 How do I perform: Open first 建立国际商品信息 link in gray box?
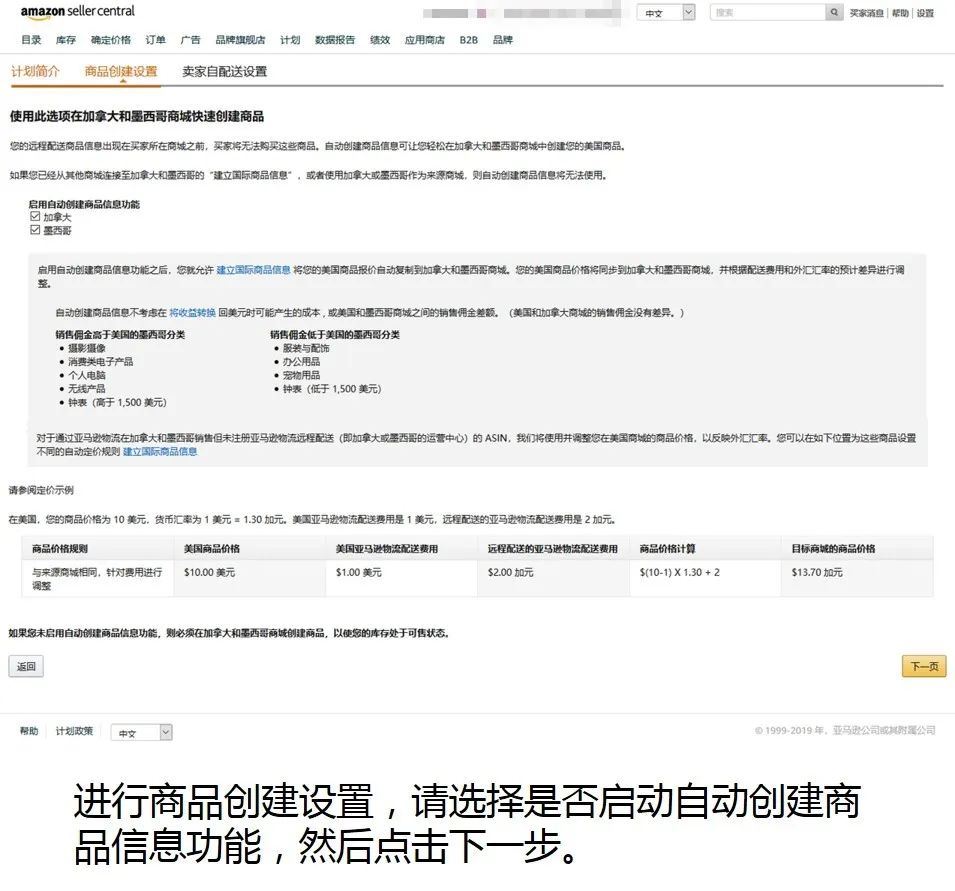pos(253,270)
